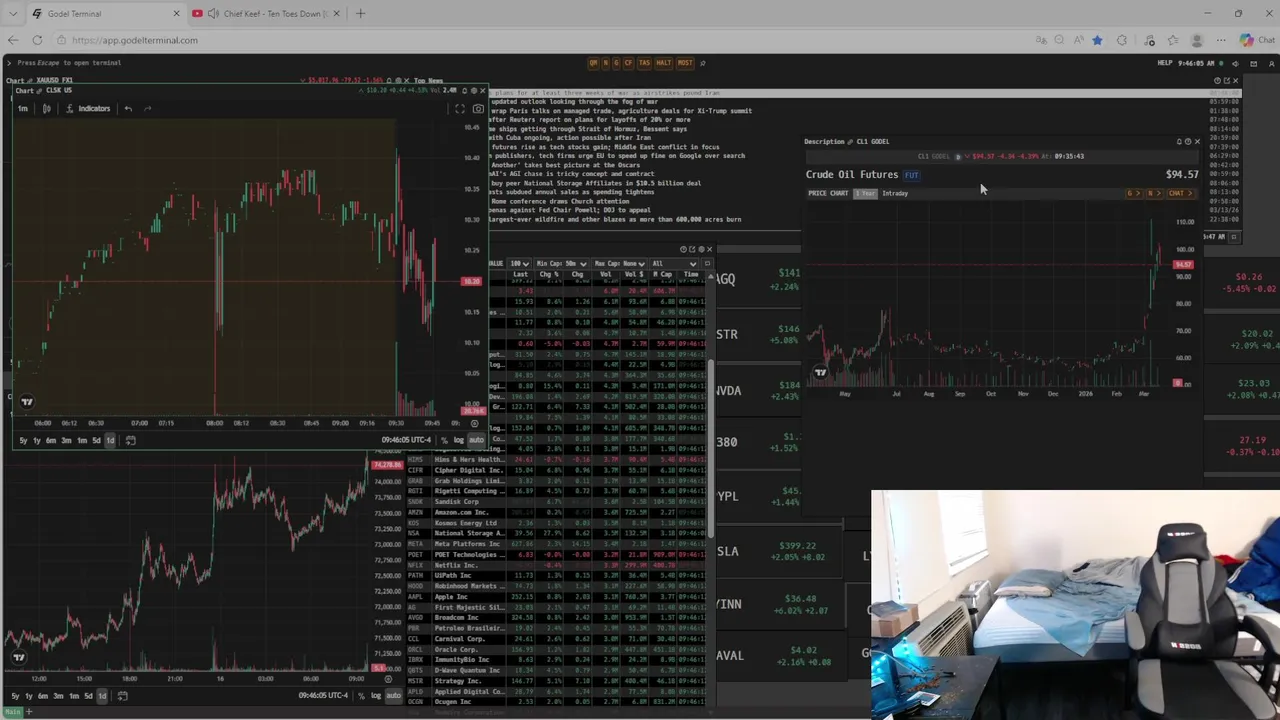Screen dimensions: 1280x720
Task: Click the G > shortcut button
Action: 1133,193
